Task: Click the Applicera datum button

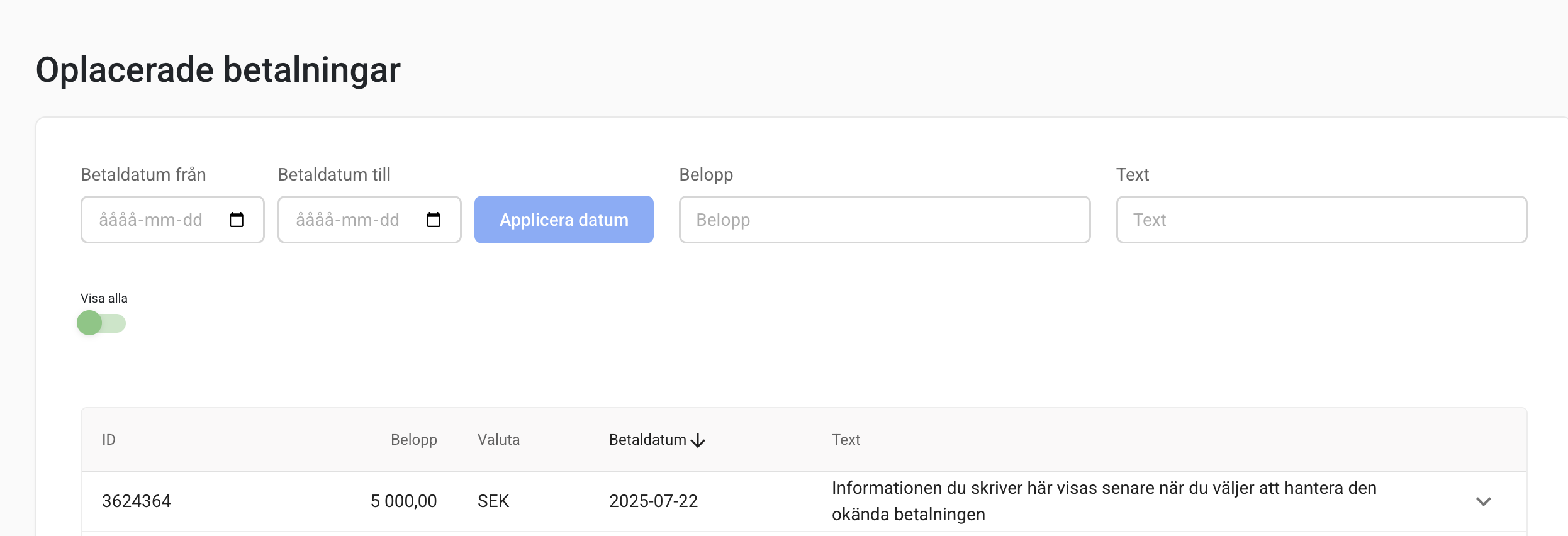Action: (x=564, y=220)
